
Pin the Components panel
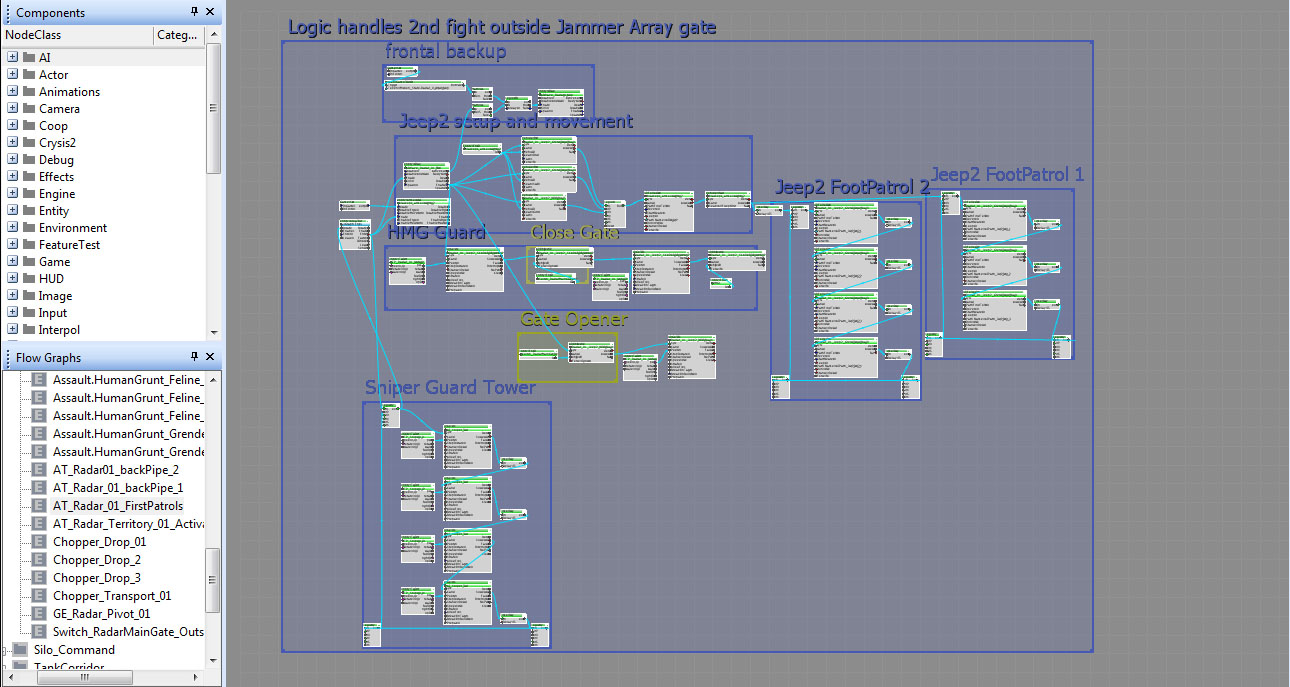[x=194, y=12]
